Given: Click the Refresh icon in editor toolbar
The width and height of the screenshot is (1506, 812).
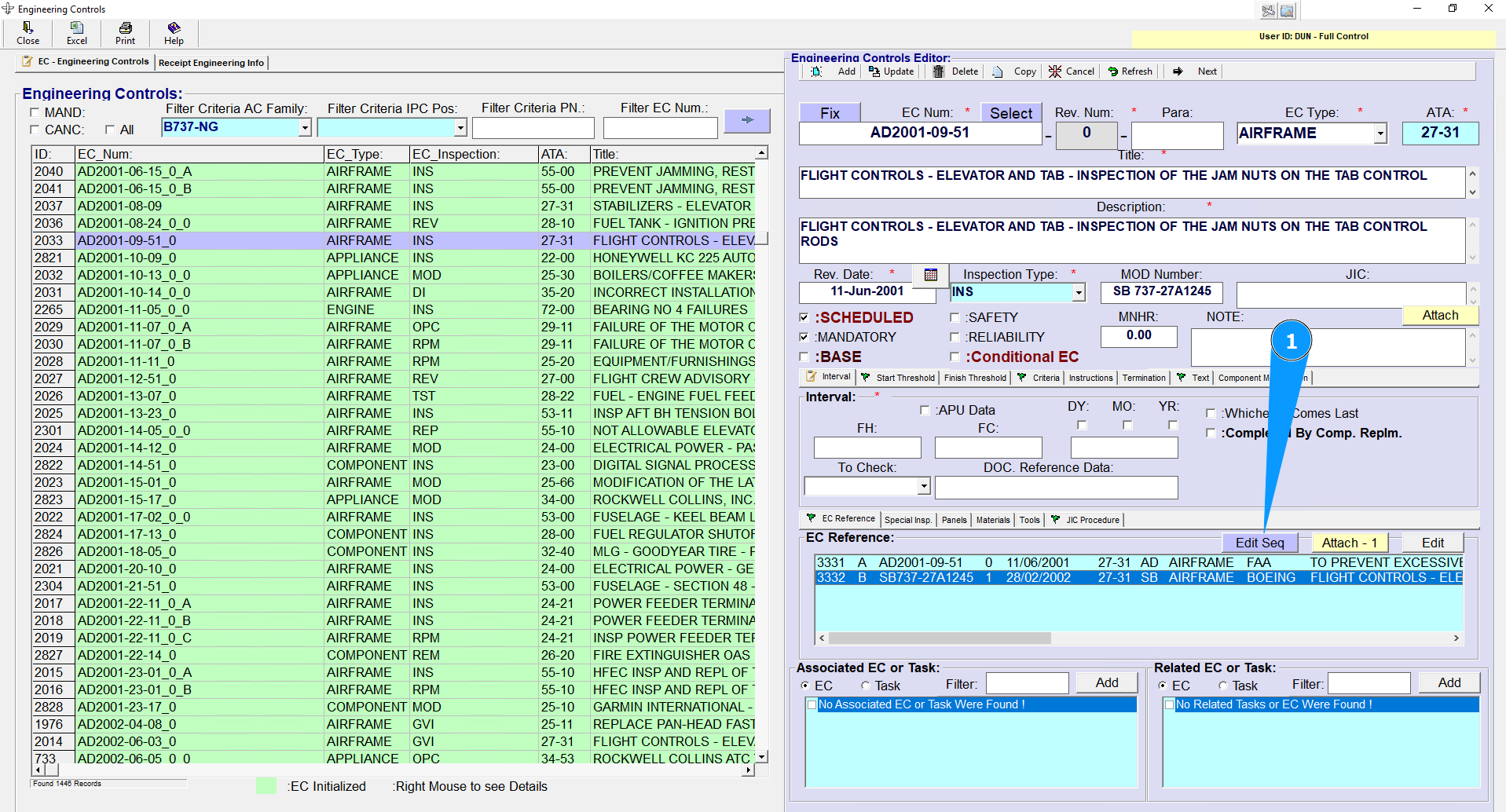Looking at the screenshot, I should (1113, 71).
